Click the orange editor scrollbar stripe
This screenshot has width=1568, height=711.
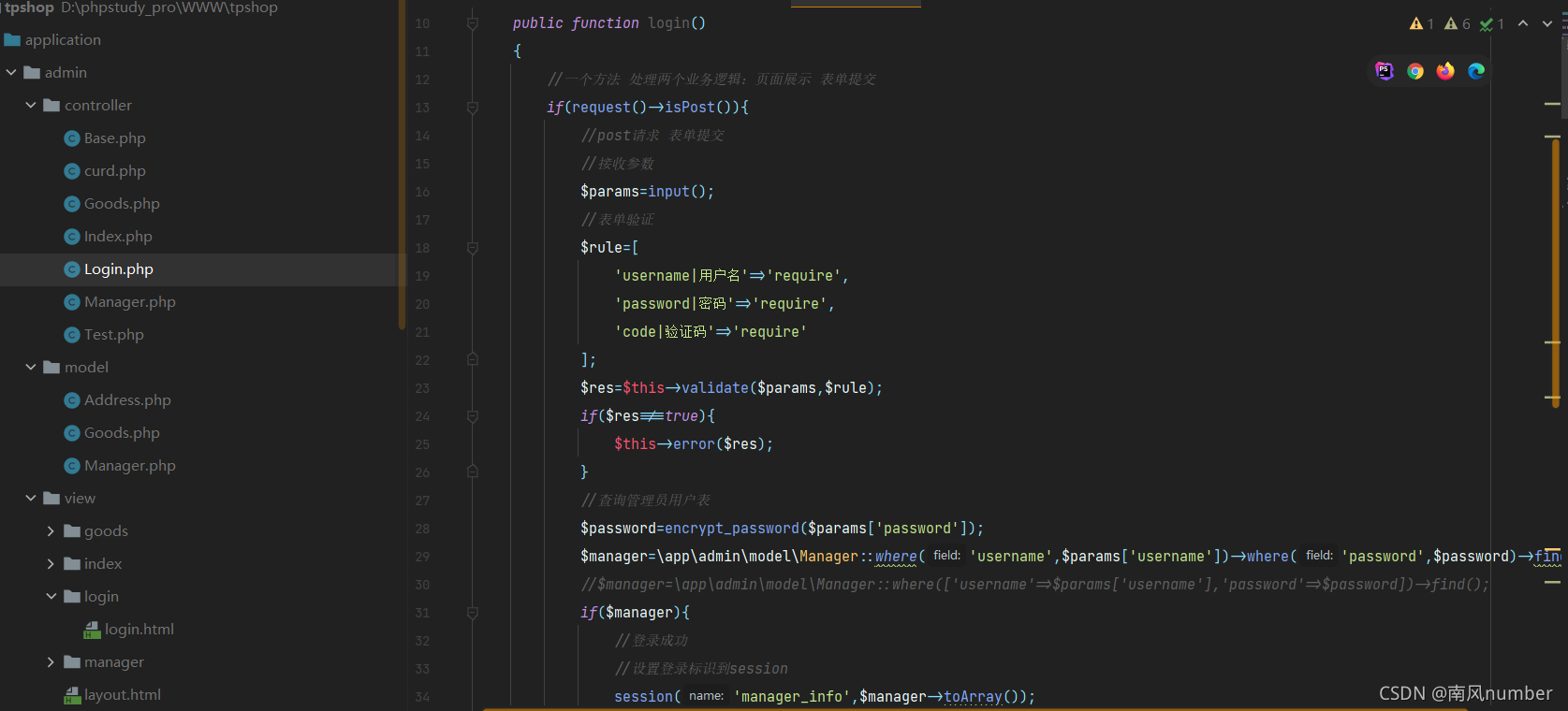(x=1555, y=272)
